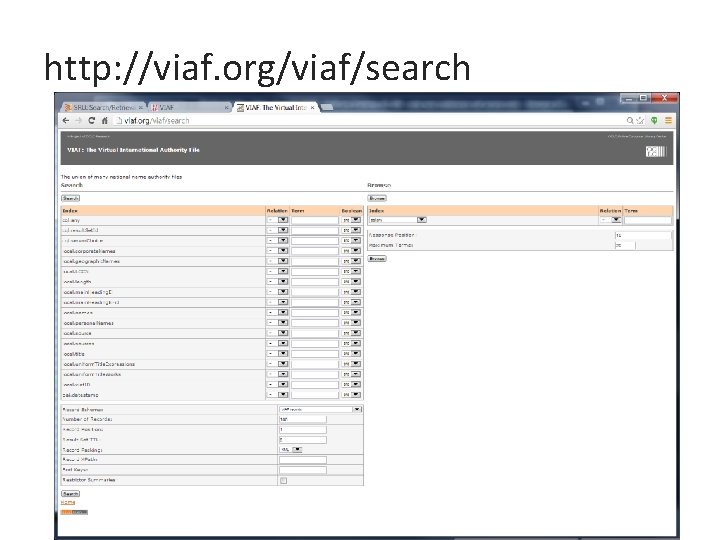Click the Result Set TTL field
720x540 pixels.
pos(303,439)
